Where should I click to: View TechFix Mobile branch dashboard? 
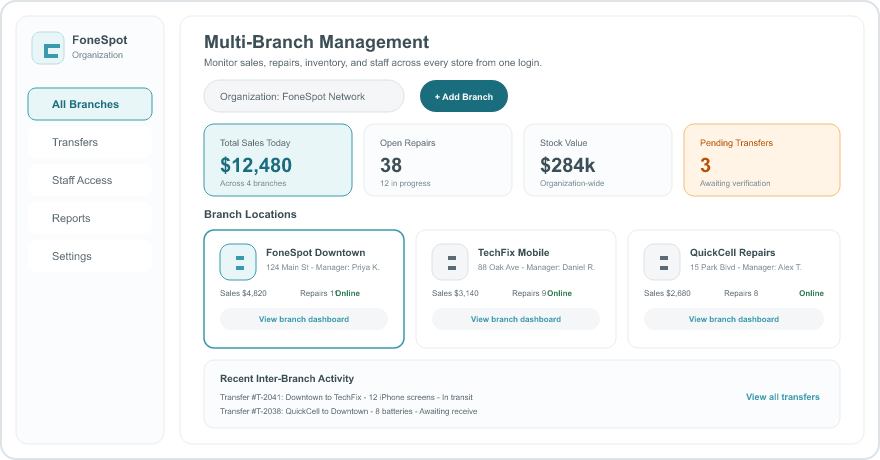tap(516, 319)
